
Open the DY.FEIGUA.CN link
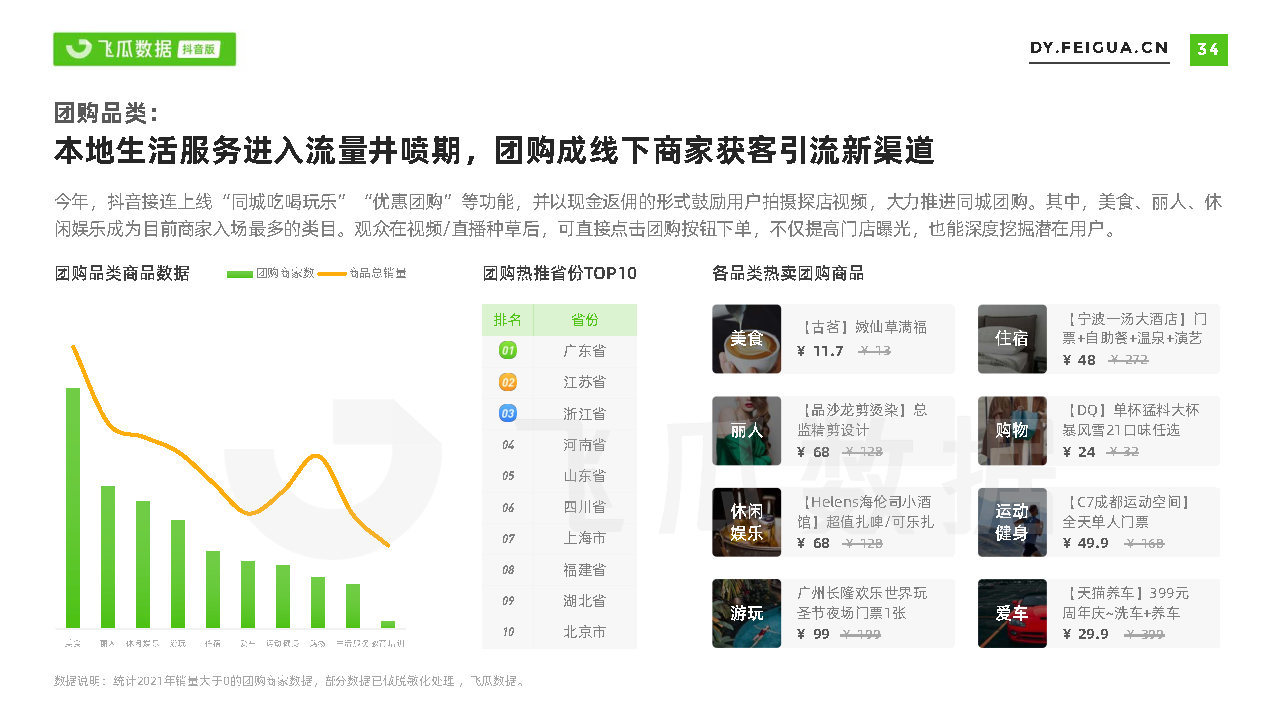(1099, 48)
